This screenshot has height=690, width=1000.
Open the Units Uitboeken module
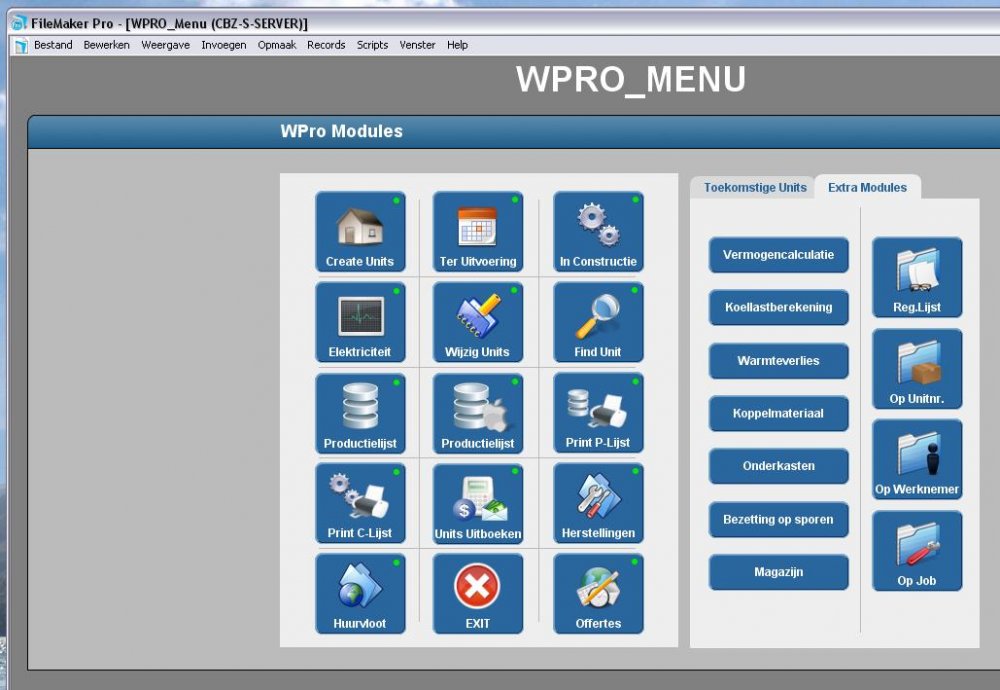click(478, 504)
